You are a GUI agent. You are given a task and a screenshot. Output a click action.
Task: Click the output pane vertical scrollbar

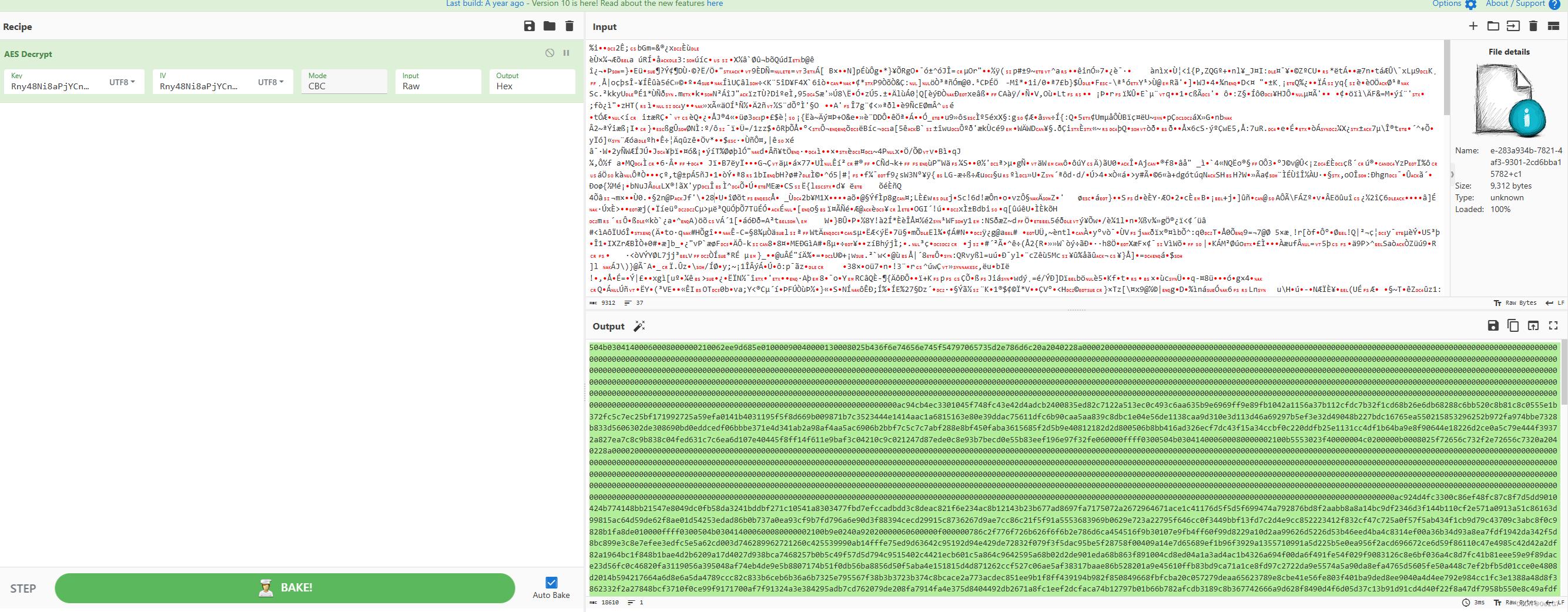1564,371
